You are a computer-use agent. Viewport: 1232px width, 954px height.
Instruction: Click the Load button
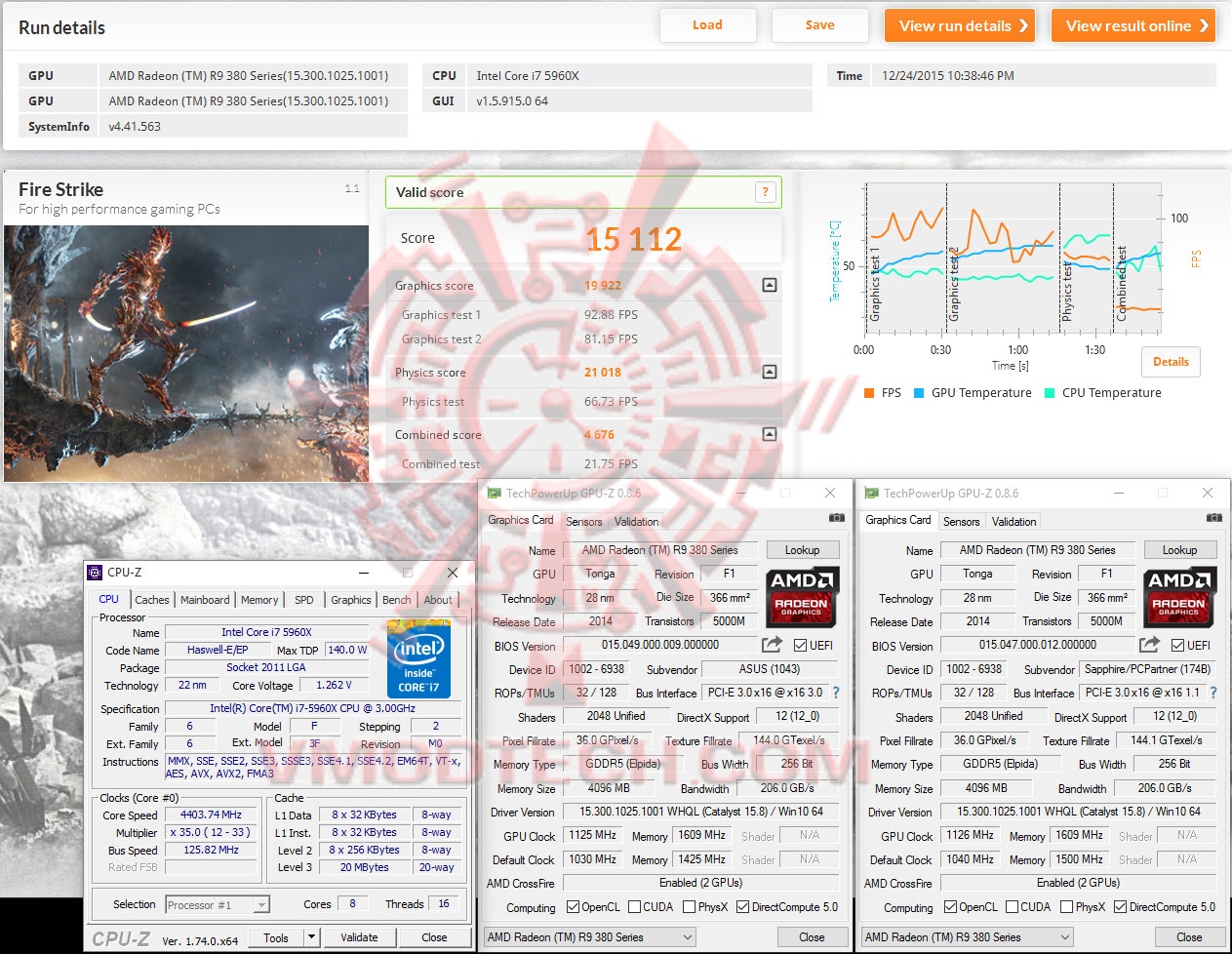coord(707,25)
